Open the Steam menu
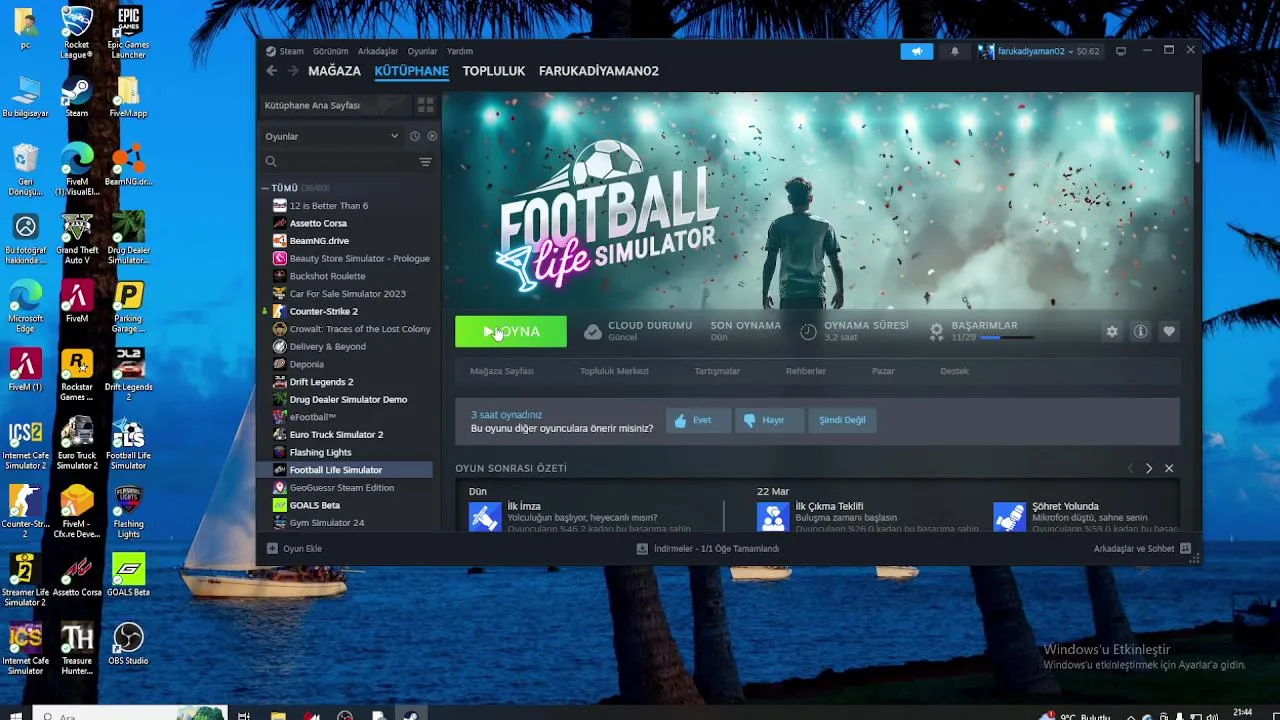Viewport: 1280px width, 720px height. tap(285, 51)
